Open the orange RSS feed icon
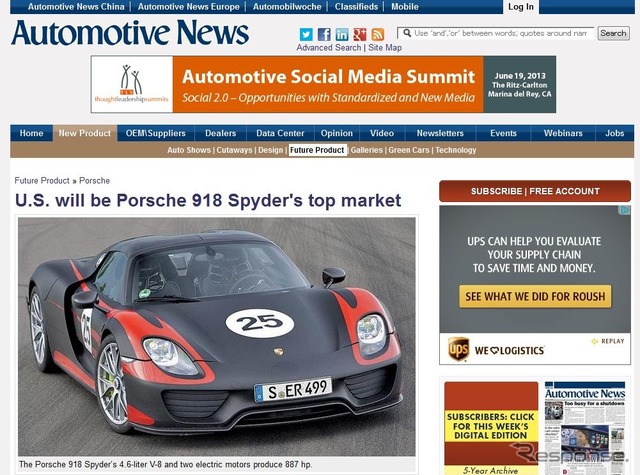This screenshot has height=475, width=640. coord(378,34)
